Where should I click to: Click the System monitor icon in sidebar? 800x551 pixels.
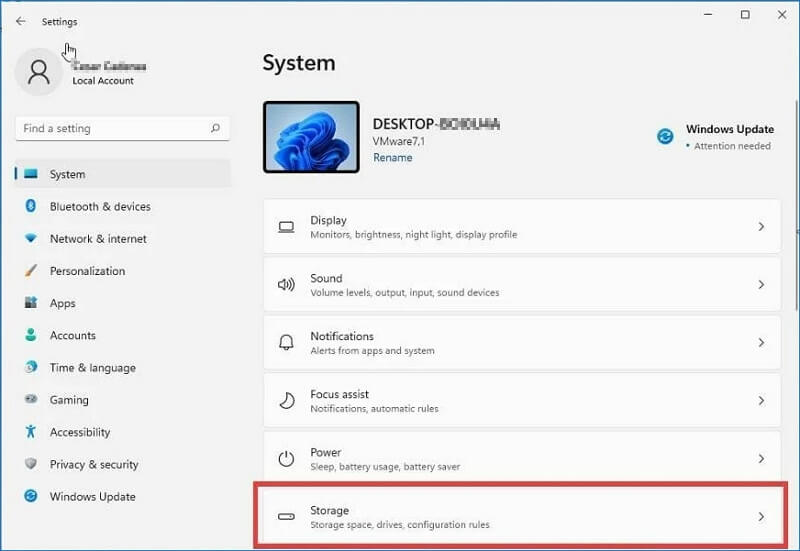click(x=31, y=174)
